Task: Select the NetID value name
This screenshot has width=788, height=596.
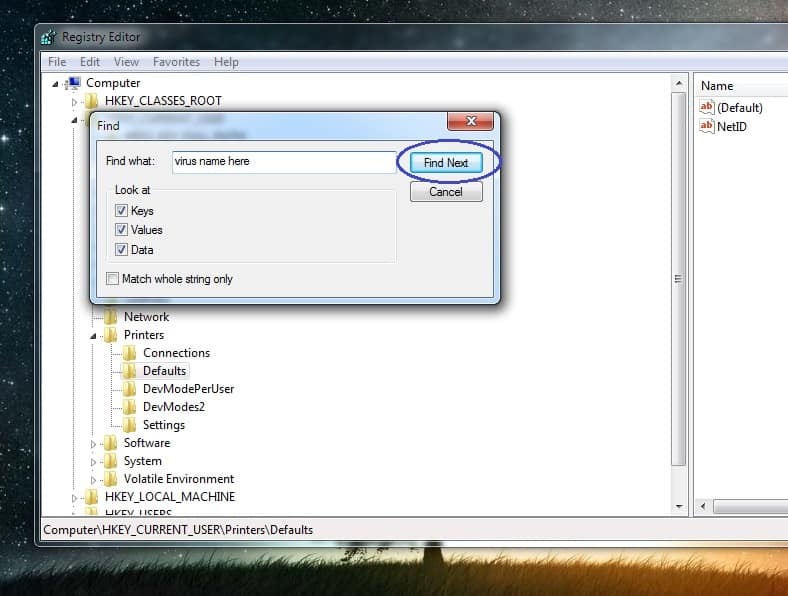Action: (732, 127)
